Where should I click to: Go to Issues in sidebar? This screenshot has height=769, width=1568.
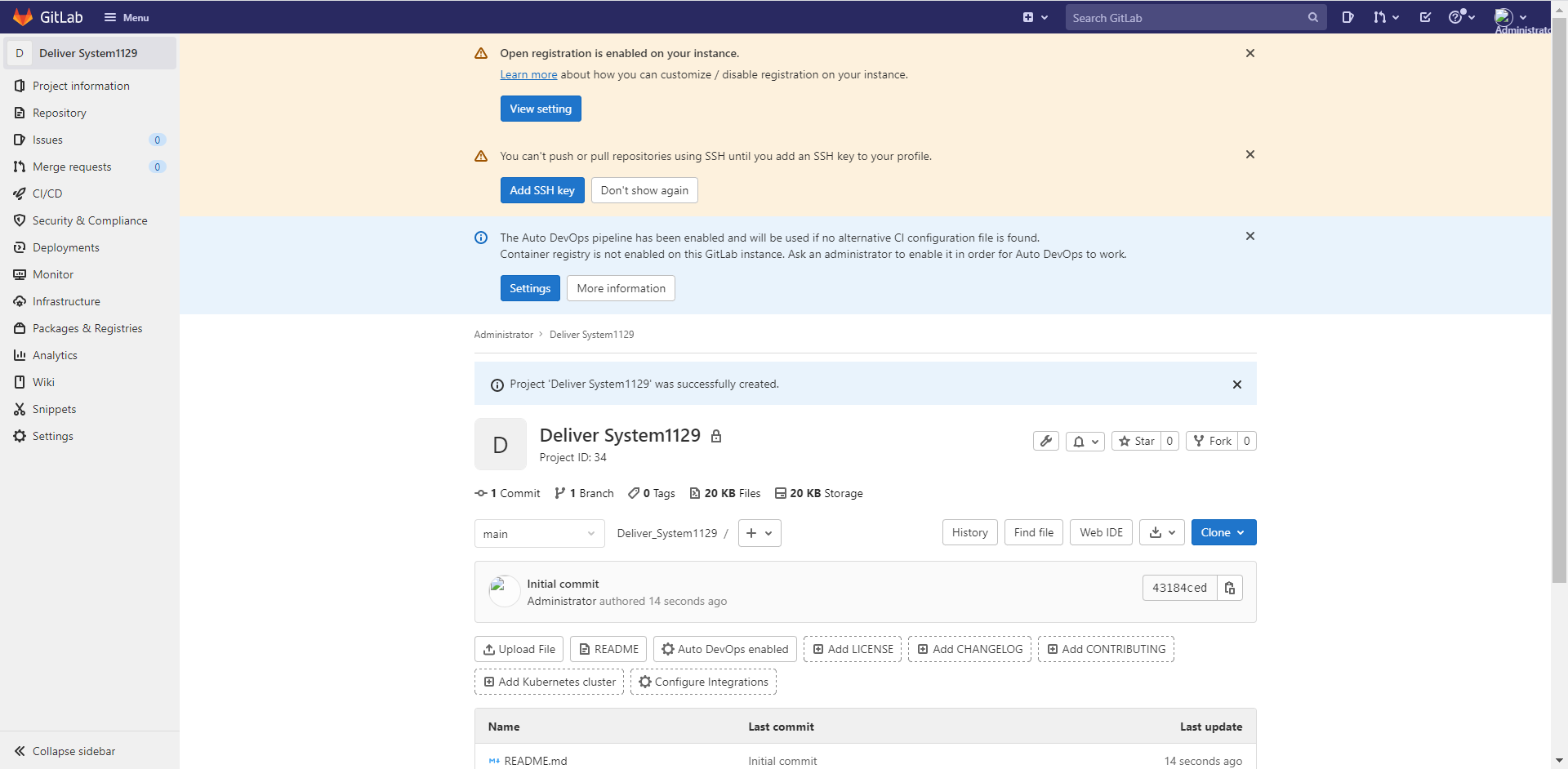tap(88, 140)
